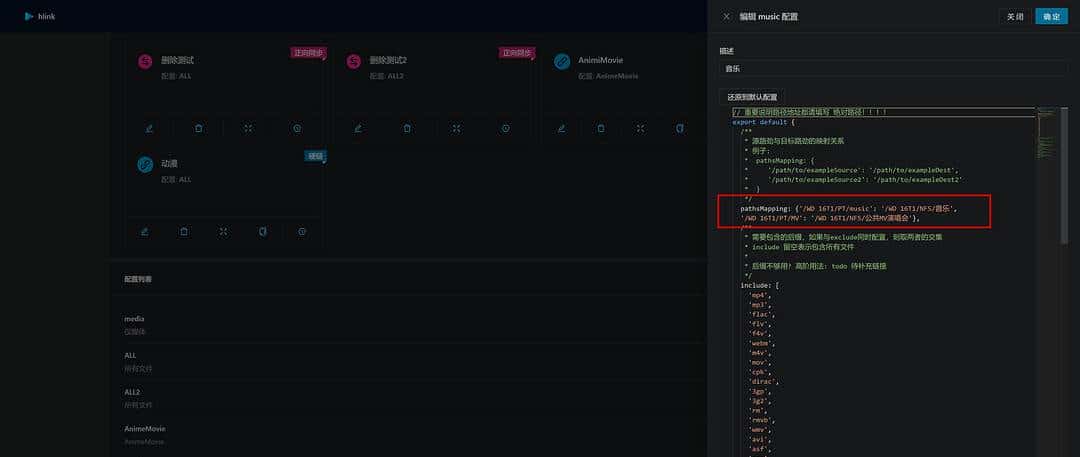Click the shield icon on 动漫 card
The height and width of the screenshot is (457, 1080).
pyautogui.click(x=262, y=232)
